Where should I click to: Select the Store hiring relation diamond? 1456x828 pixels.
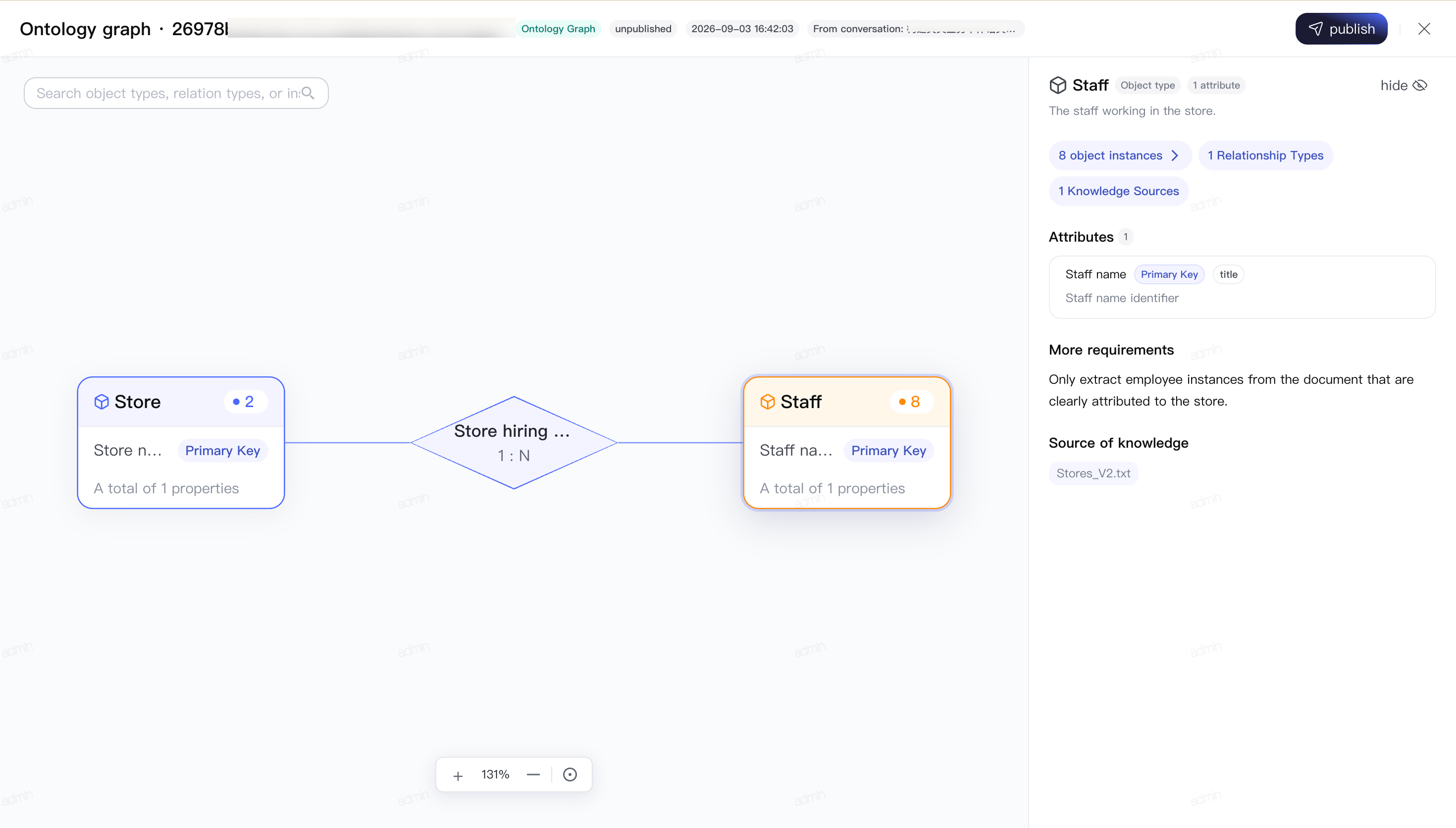point(514,442)
